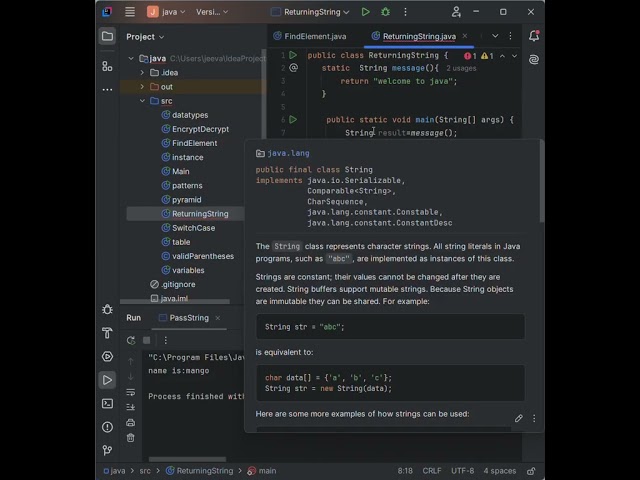Click UTF-8 encoding in status bar

pos(462,471)
